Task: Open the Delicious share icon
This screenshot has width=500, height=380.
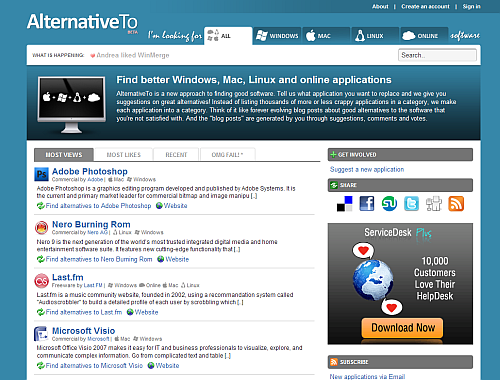Action: tap(344, 204)
